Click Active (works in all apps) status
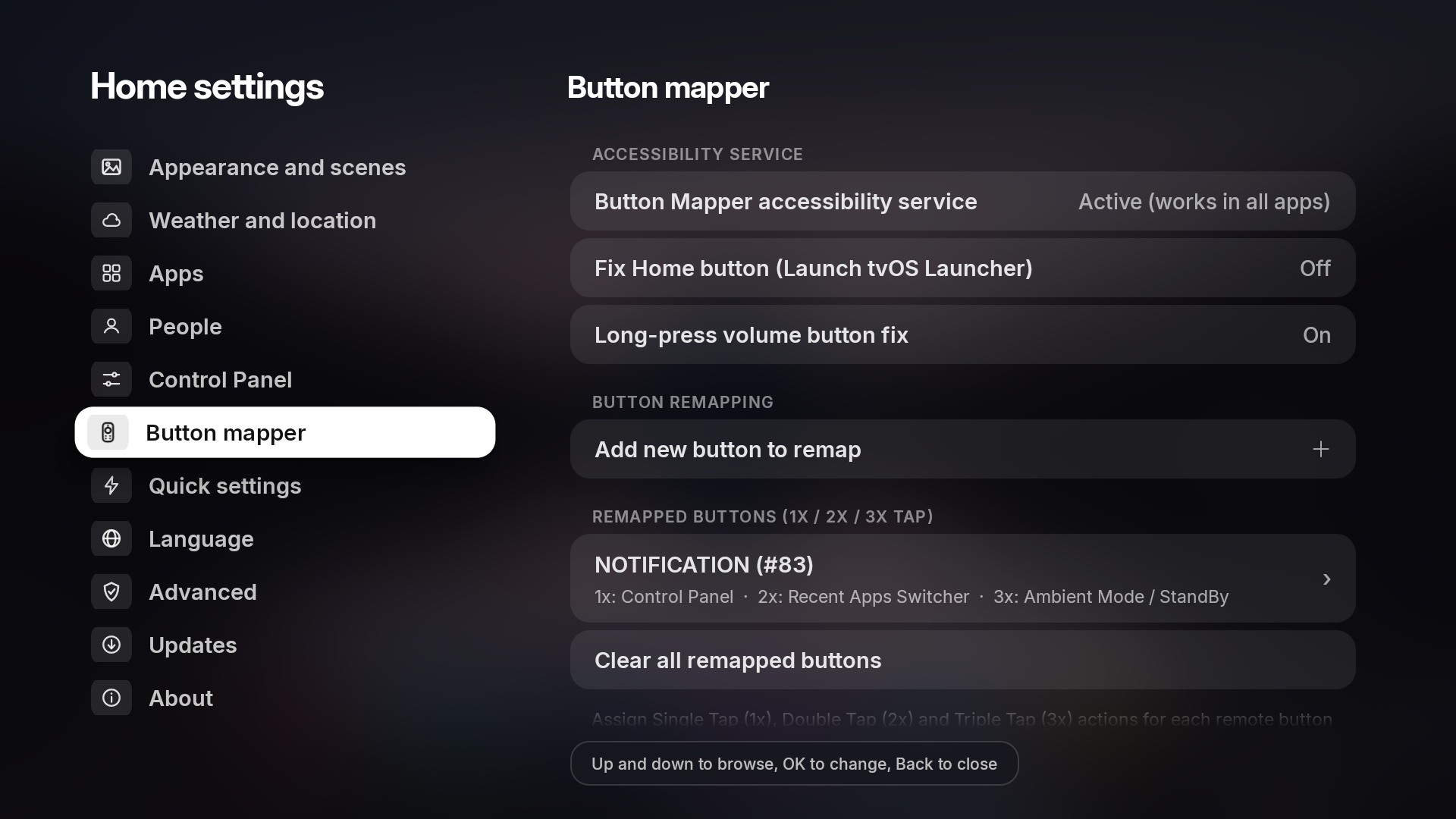Viewport: 1456px width, 819px height. 1204,202
